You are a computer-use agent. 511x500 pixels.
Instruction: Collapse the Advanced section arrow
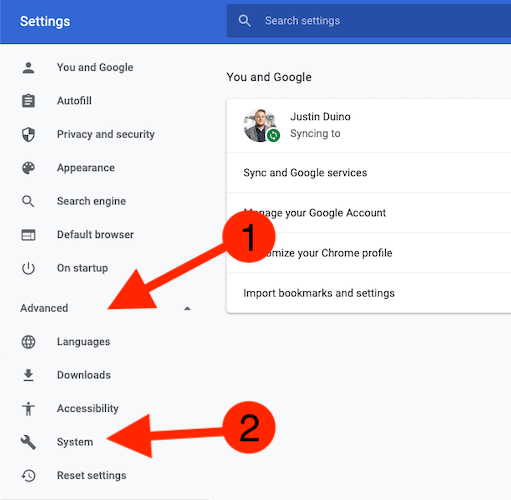point(187,308)
